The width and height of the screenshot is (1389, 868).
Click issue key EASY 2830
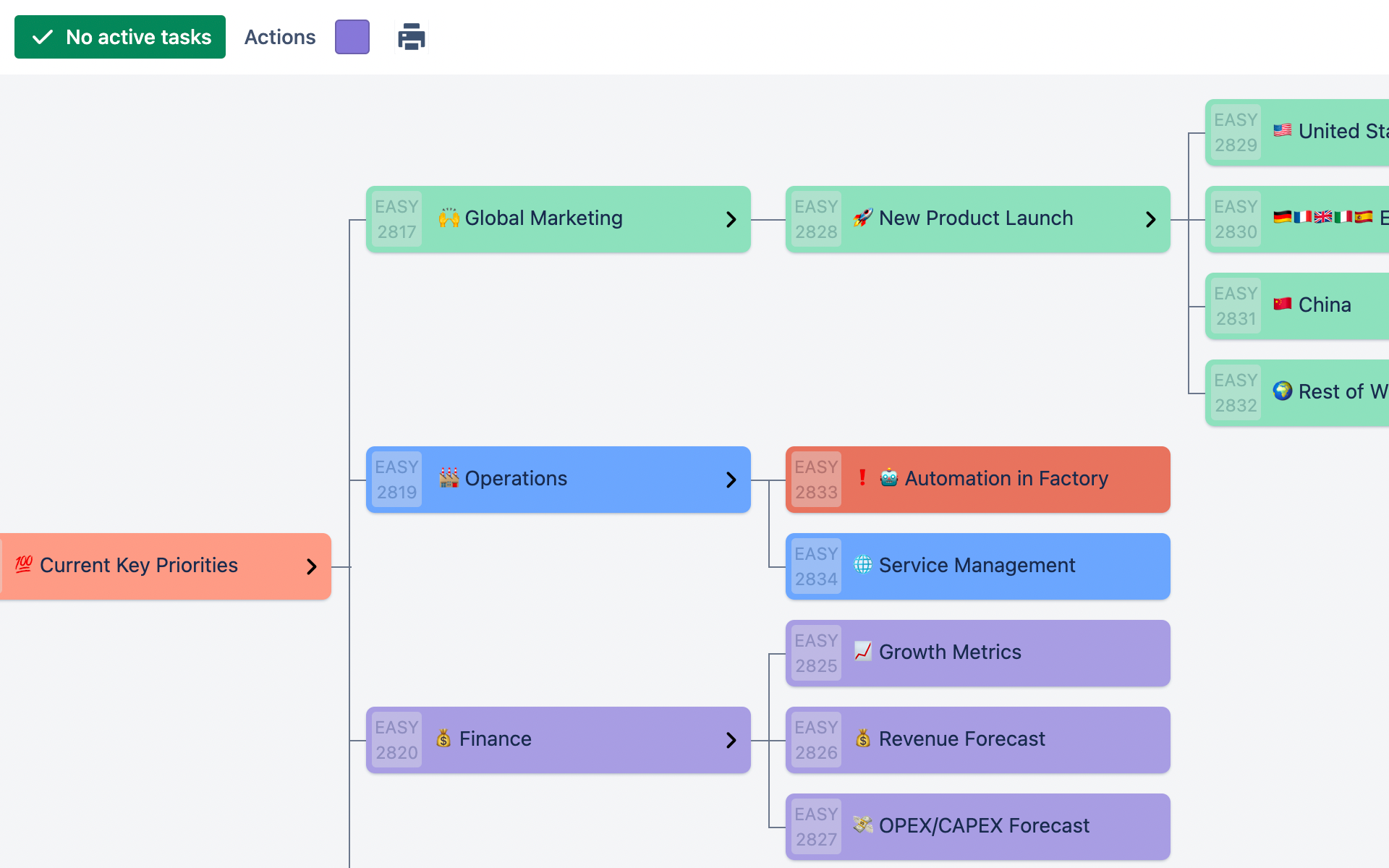click(x=1236, y=219)
